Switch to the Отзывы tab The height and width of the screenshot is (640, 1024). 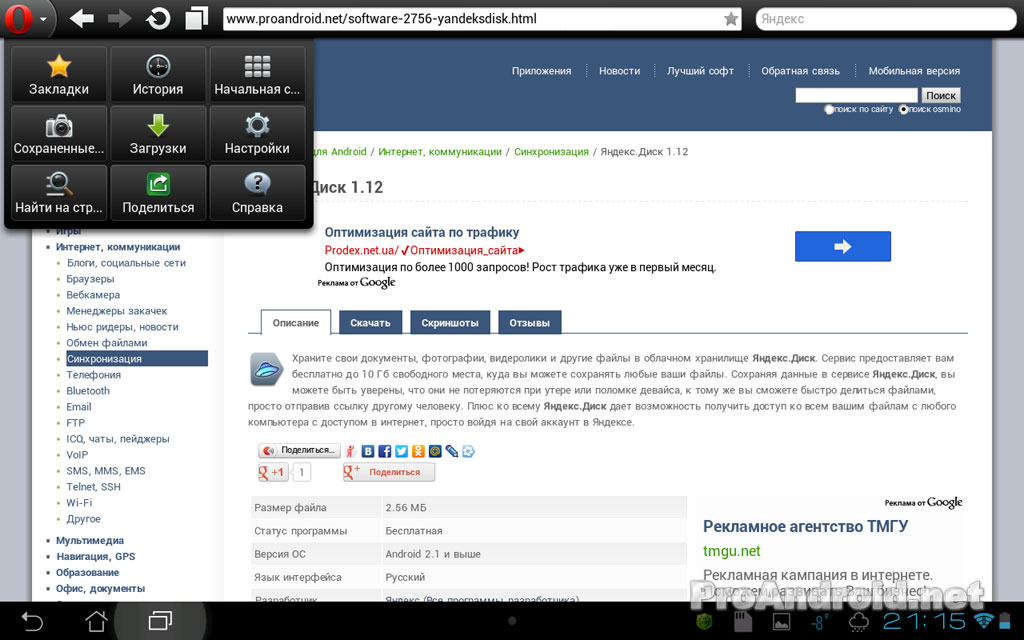click(530, 323)
